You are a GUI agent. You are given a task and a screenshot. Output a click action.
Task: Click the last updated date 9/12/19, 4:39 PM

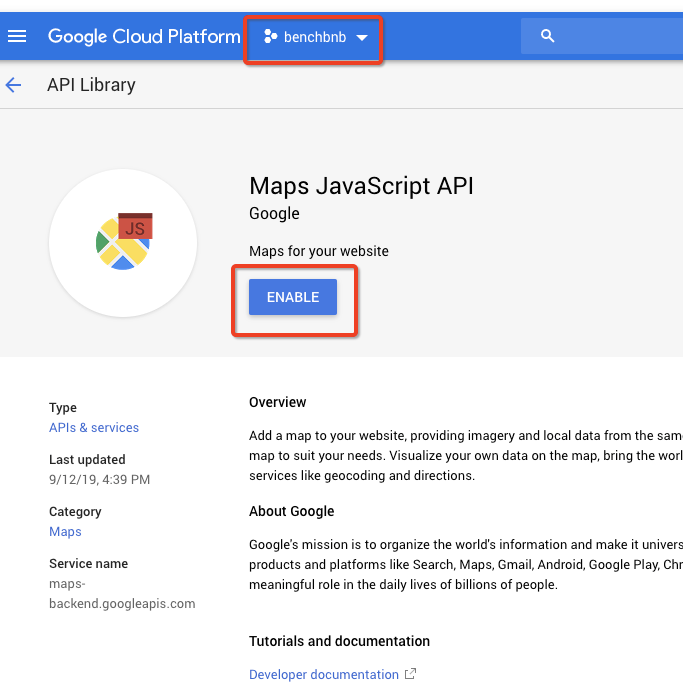click(x=99, y=480)
